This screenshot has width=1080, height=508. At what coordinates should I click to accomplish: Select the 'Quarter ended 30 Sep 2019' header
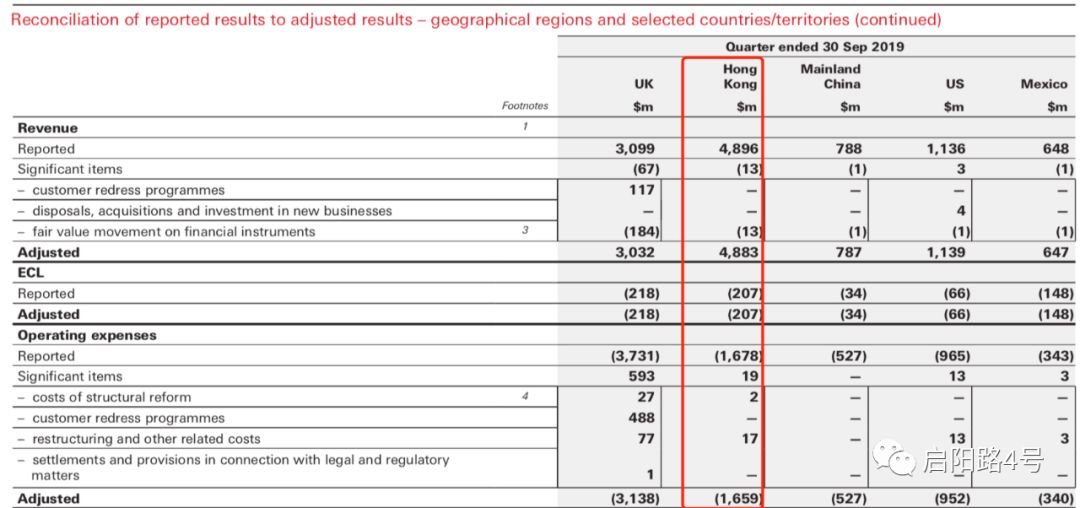(x=814, y=47)
